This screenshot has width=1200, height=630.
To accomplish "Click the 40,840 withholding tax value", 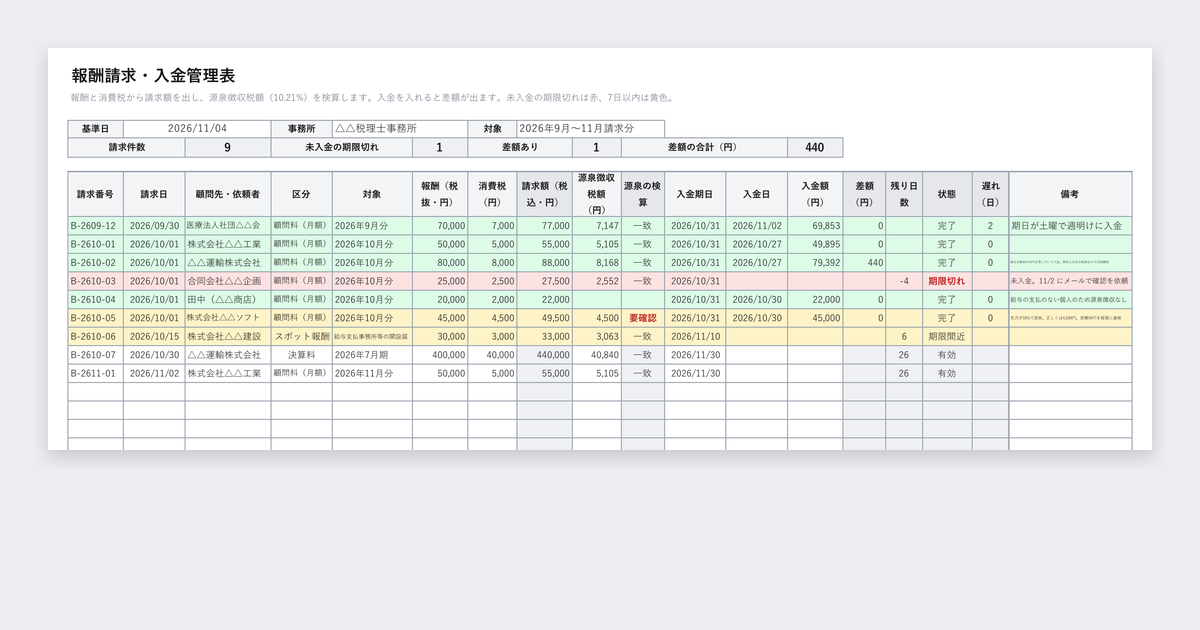I will 597,355.
